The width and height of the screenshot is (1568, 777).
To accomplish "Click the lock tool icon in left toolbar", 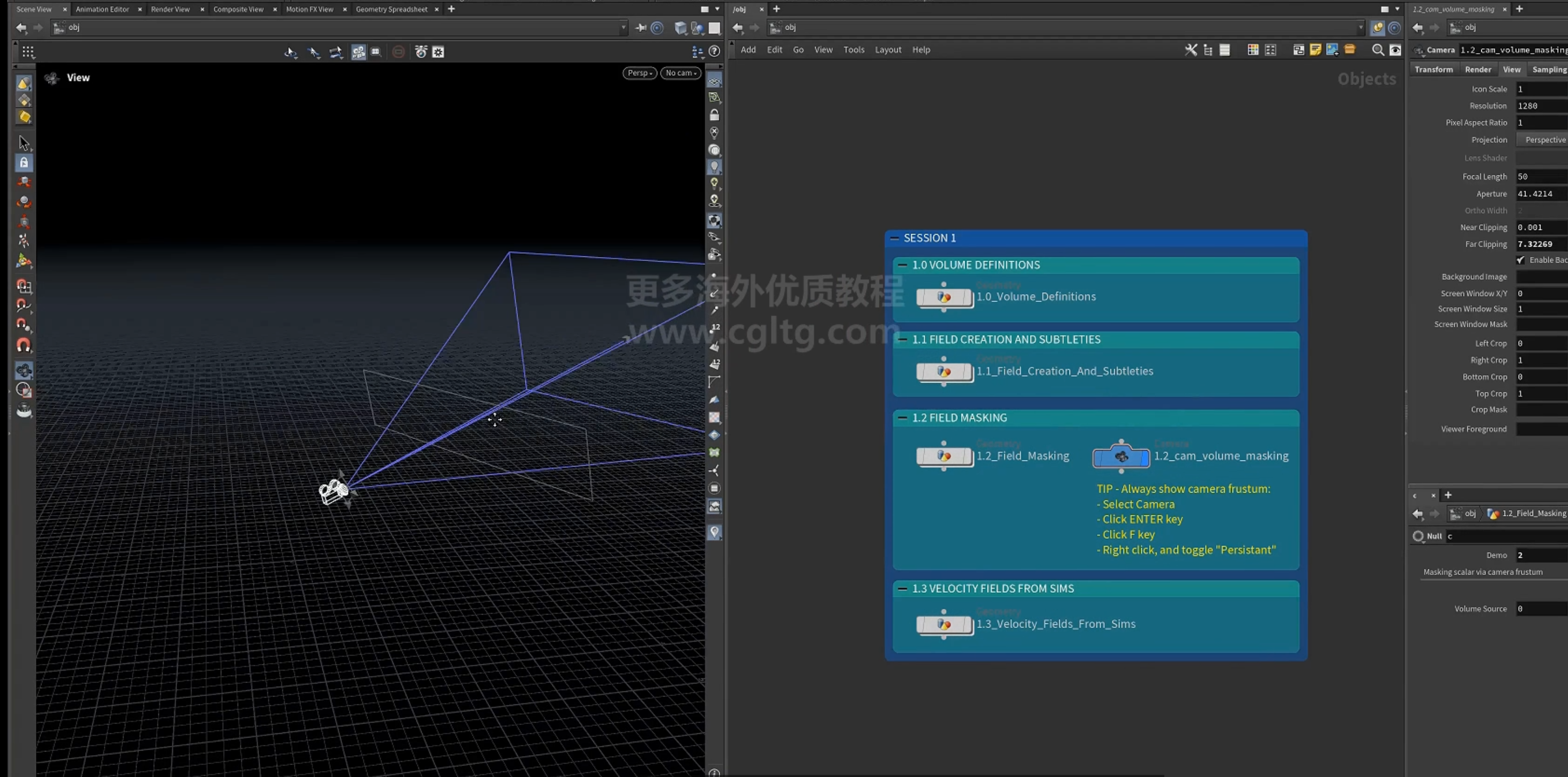I will click(24, 162).
